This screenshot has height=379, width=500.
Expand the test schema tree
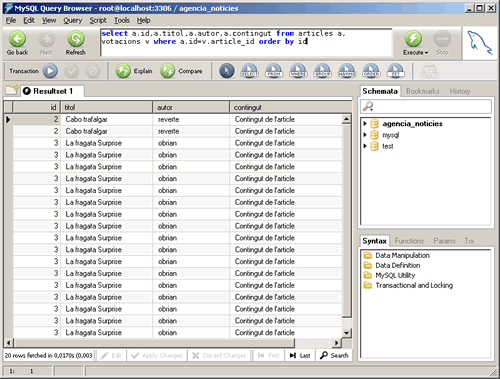pyautogui.click(x=365, y=146)
